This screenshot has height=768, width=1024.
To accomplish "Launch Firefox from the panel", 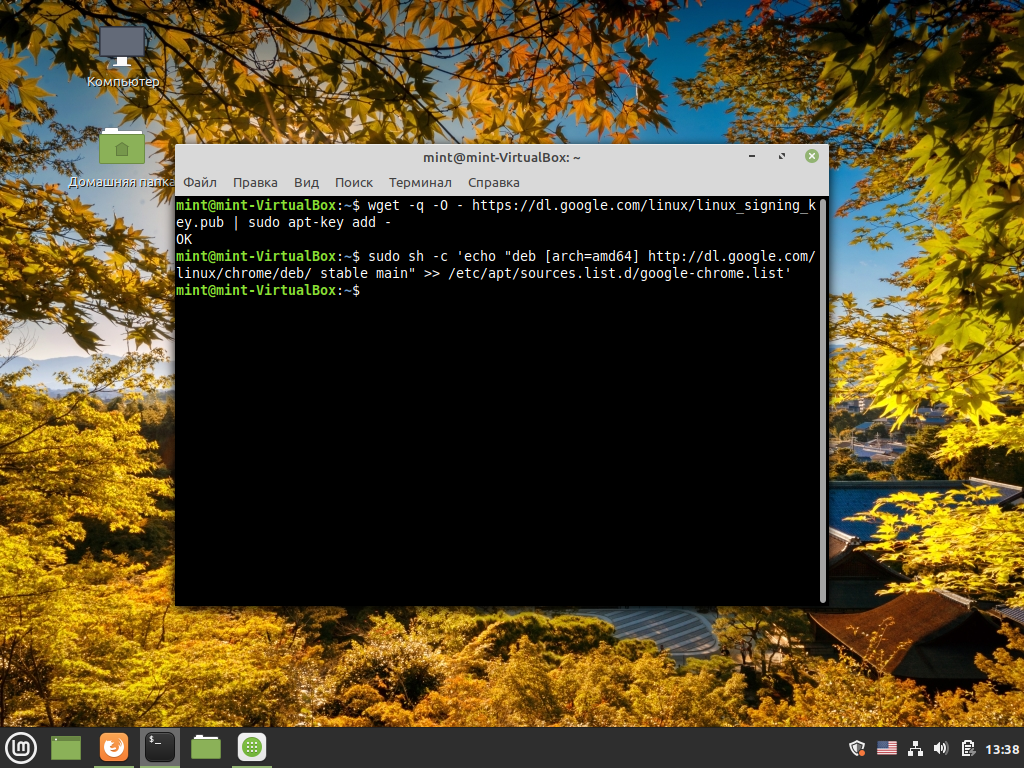I will pos(114,748).
